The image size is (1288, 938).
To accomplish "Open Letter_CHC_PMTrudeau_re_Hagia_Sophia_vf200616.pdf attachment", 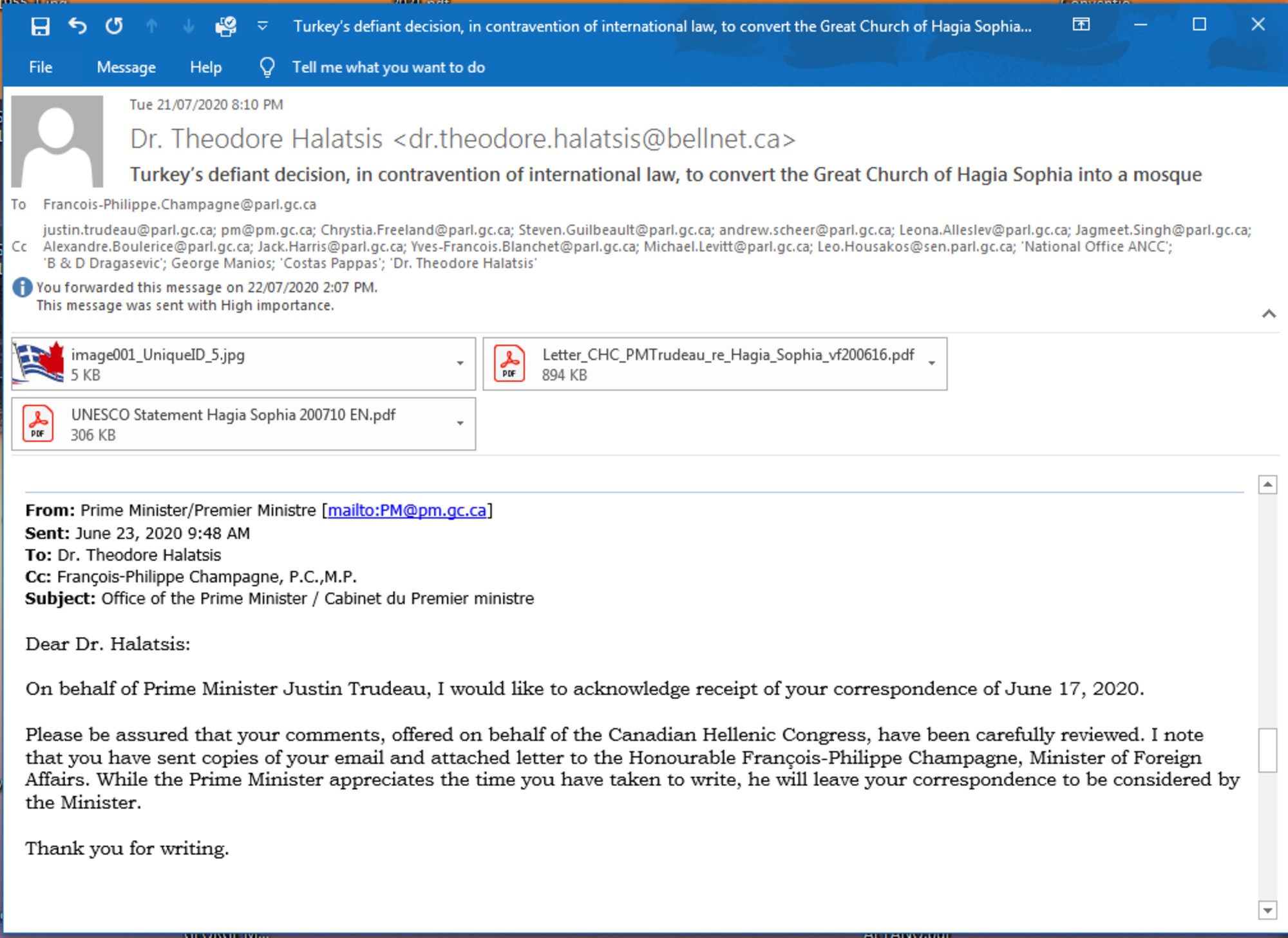I will click(x=715, y=364).
